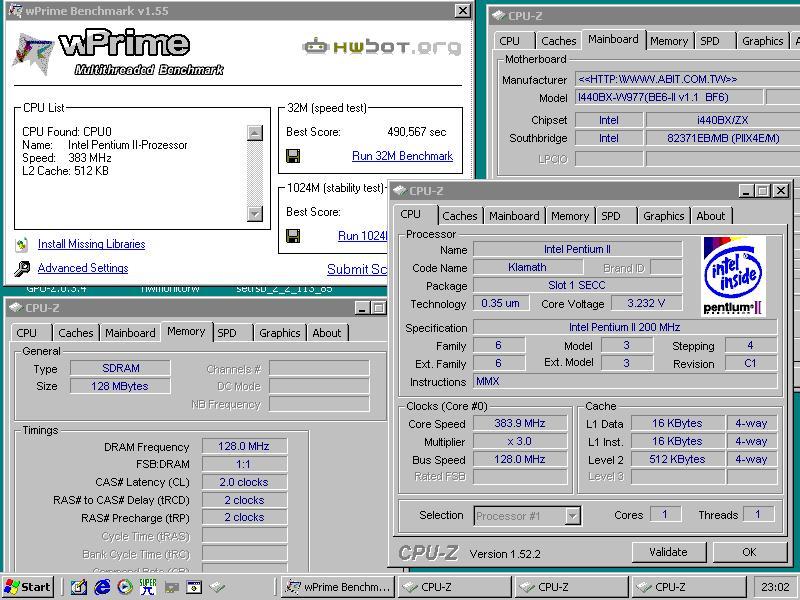This screenshot has height=600, width=800.
Task: Click the Core Voltage value 3.232 V
Action: (646, 304)
